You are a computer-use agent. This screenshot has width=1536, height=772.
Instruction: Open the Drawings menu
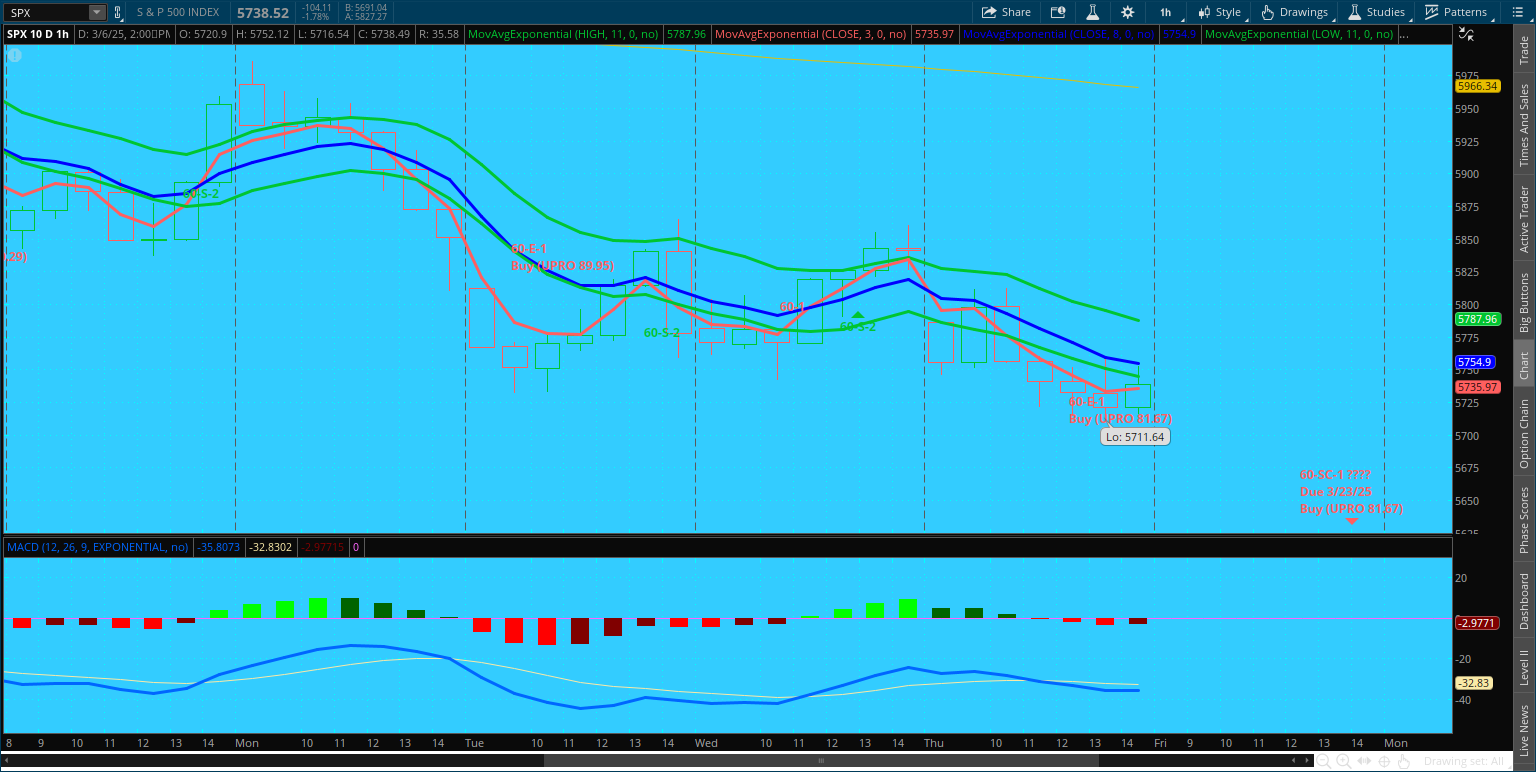(1296, 12)
